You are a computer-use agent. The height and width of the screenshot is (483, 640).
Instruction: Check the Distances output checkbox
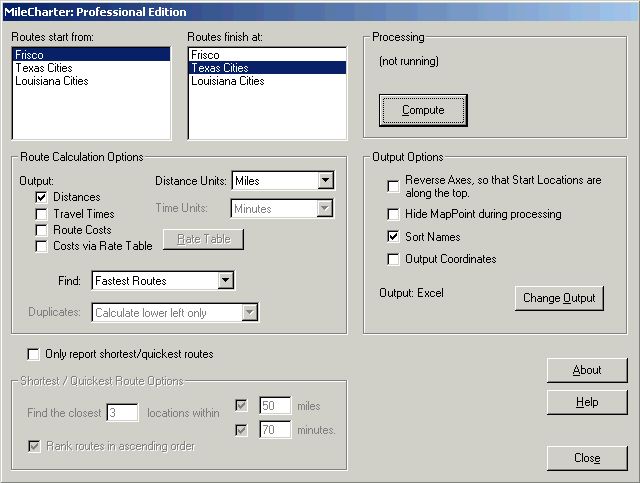click(41, 197)
